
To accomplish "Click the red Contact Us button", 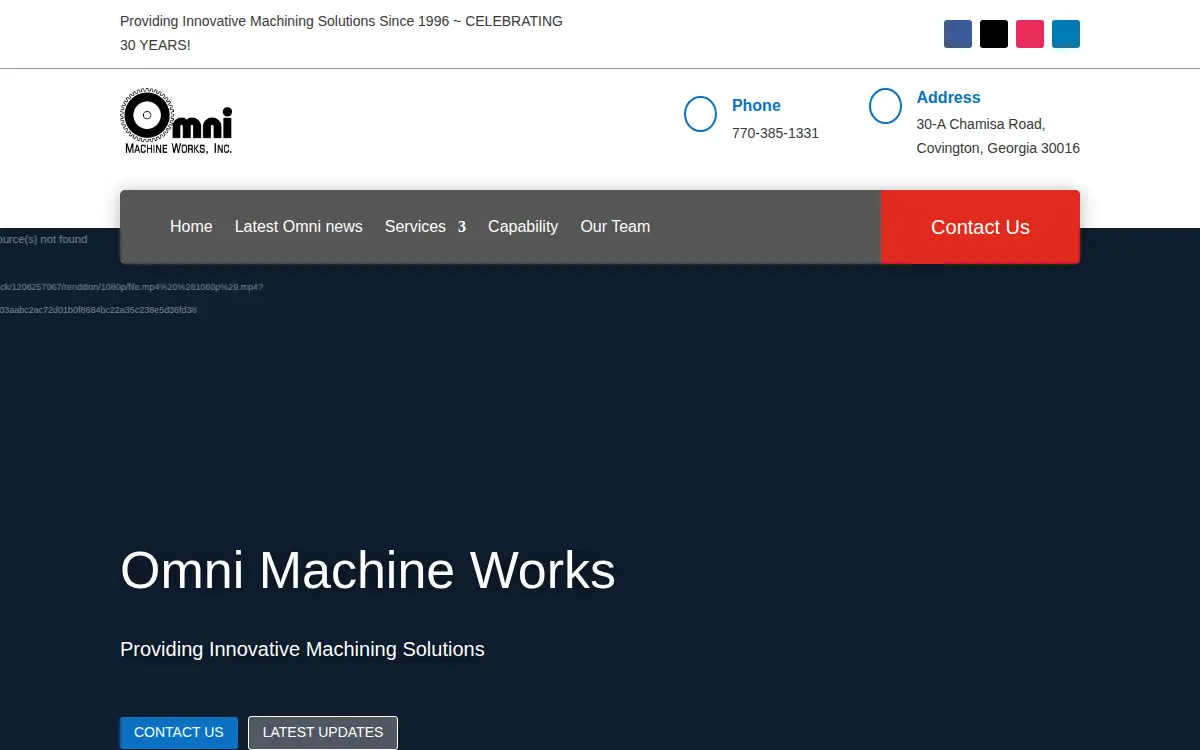I will (980, 227).
